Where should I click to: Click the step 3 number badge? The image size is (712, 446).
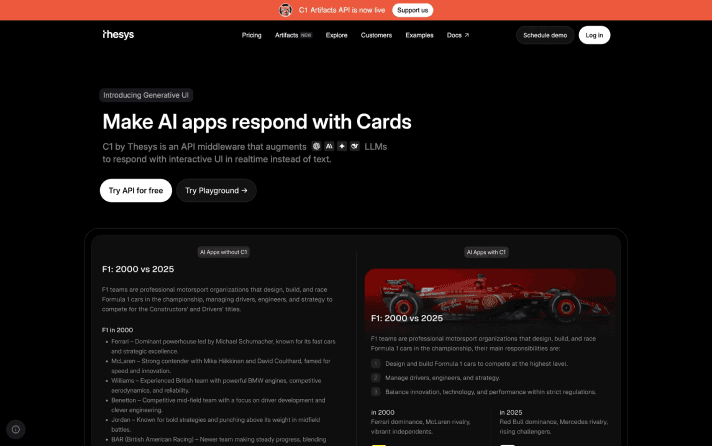coord(376,391)
